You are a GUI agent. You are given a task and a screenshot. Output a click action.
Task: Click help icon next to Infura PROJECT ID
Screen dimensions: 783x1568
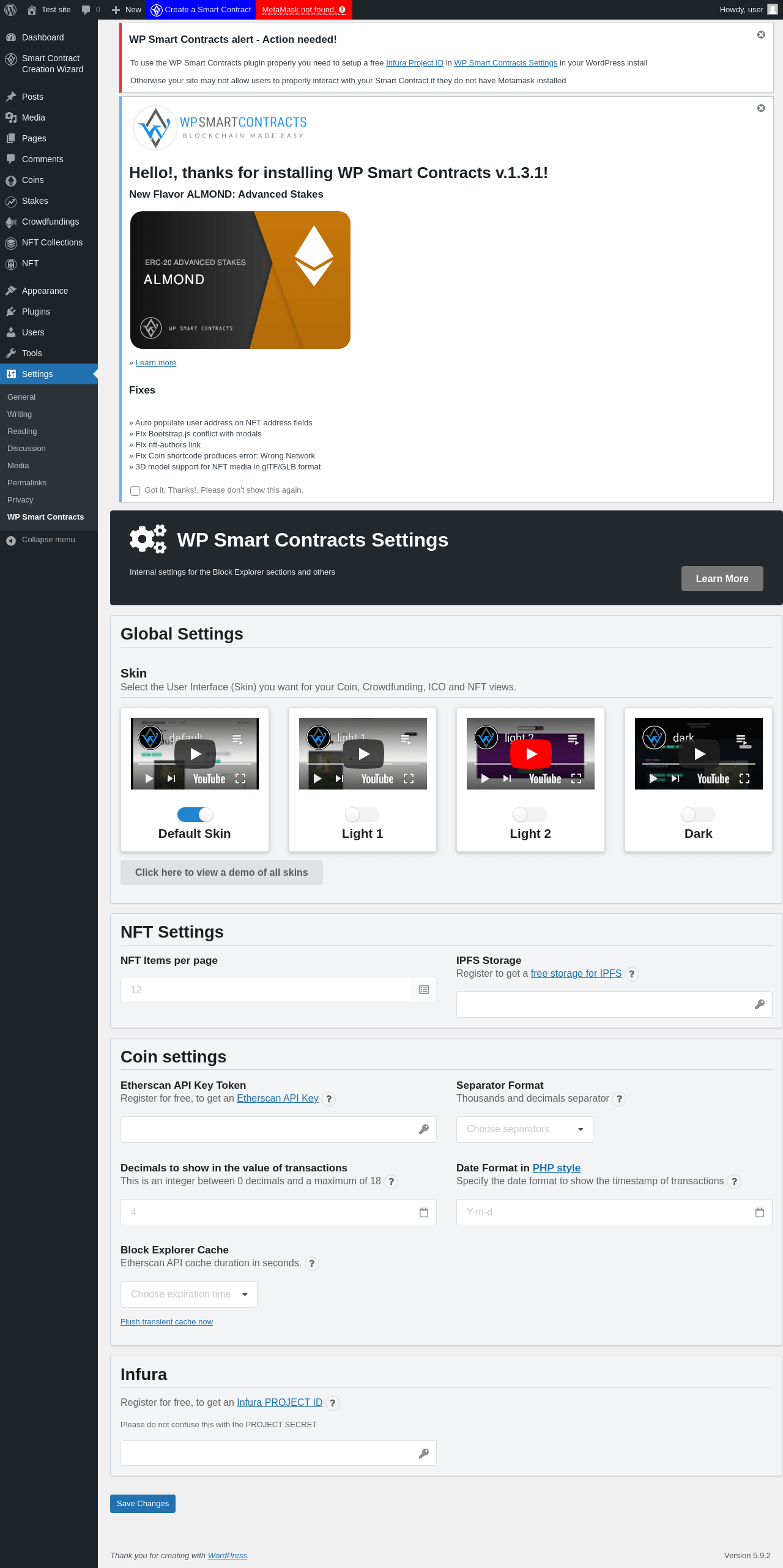coord(333,1403)
